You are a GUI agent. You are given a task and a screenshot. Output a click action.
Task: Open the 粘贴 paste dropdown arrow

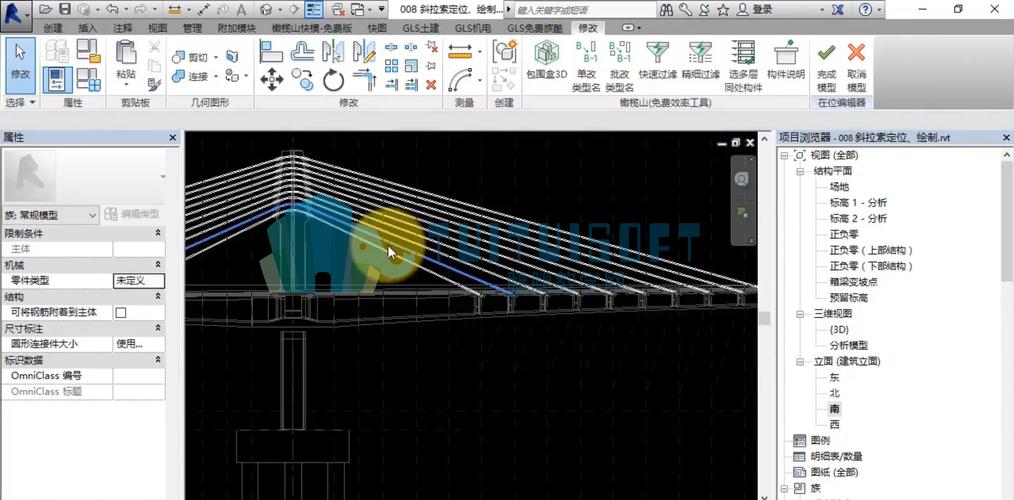(126, 85)
